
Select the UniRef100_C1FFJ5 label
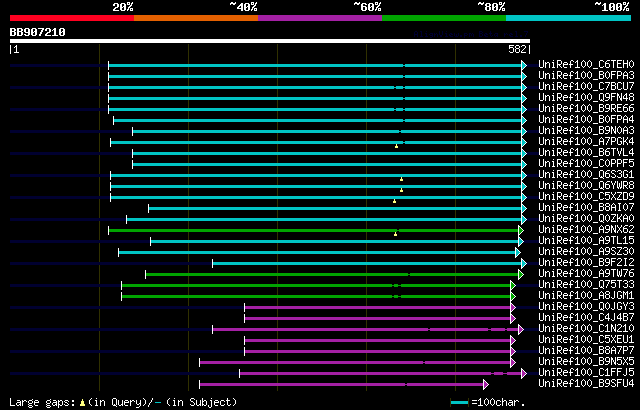click(x=586, y=373)
